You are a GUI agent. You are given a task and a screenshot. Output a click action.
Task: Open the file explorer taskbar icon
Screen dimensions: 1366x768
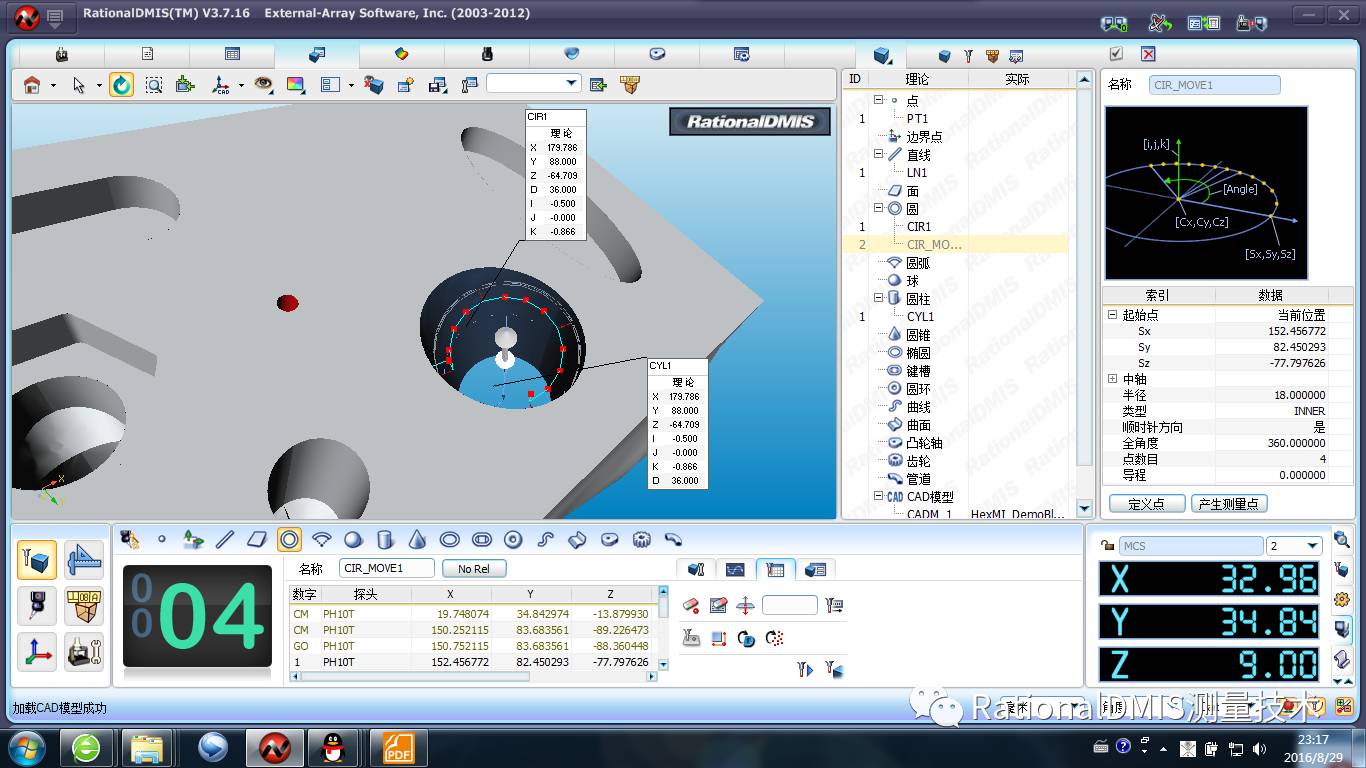point(147,747)
